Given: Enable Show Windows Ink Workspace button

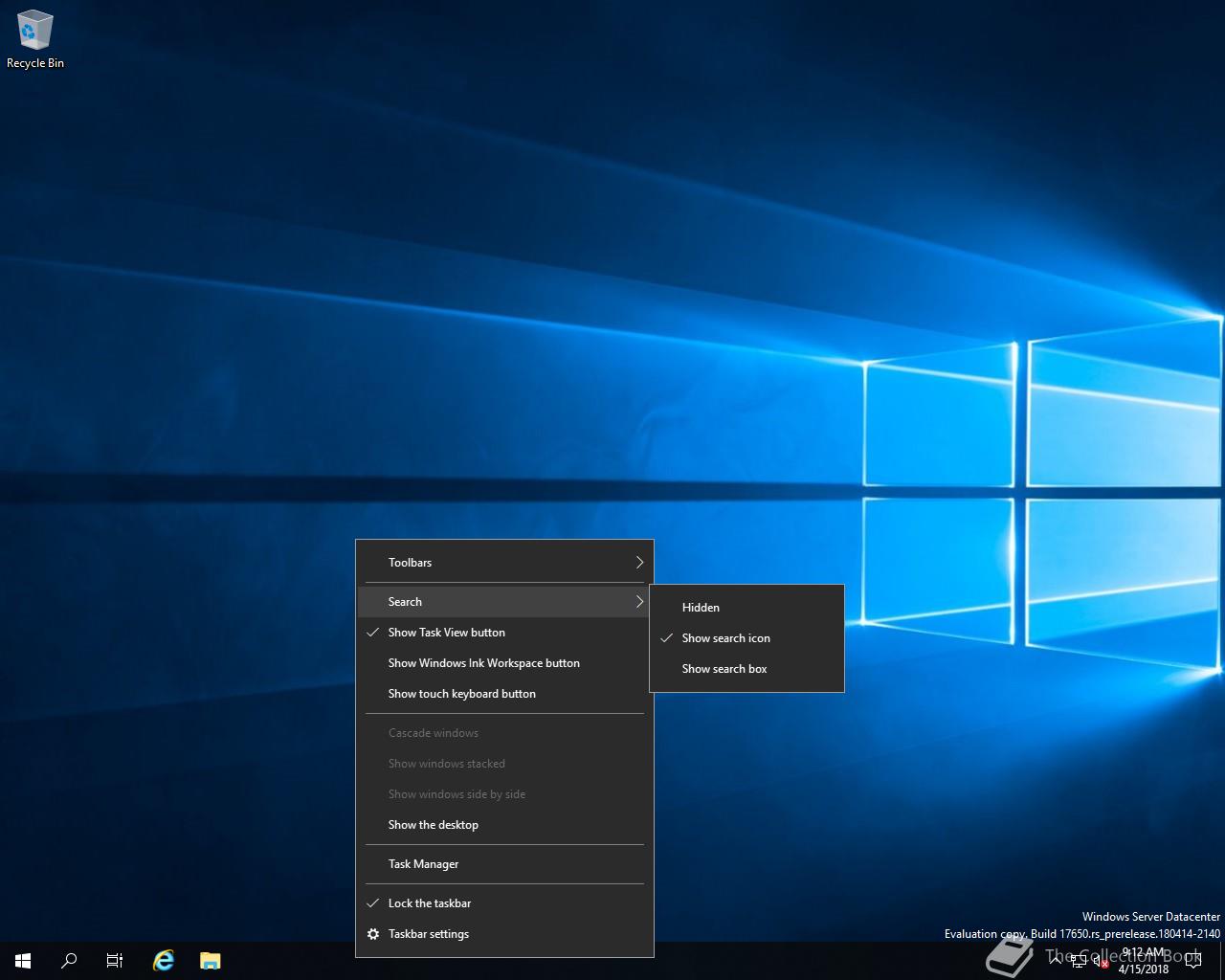Looking at the screenshot, I should (x=504, y=663).
